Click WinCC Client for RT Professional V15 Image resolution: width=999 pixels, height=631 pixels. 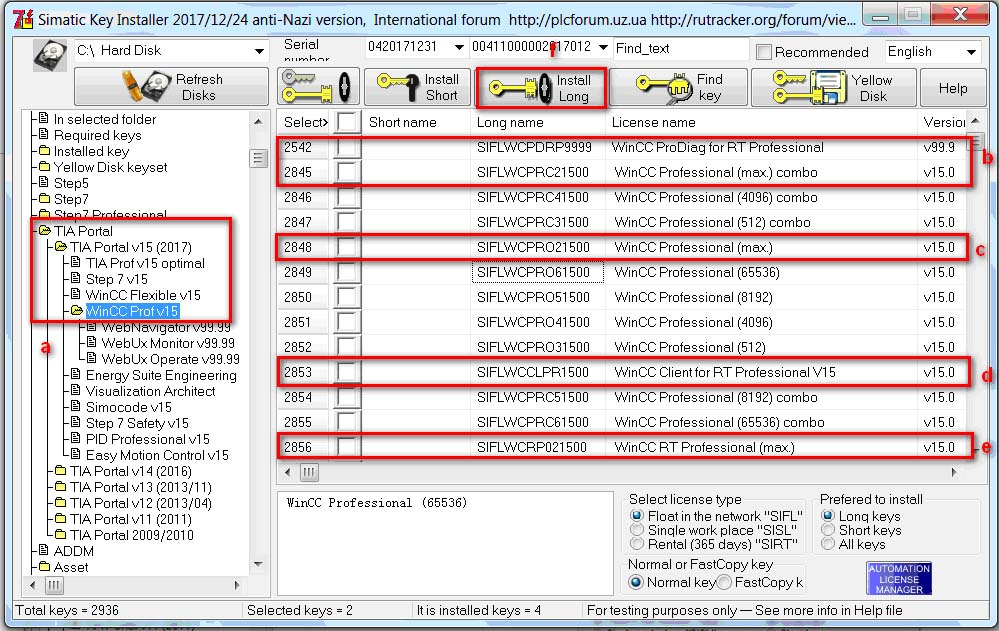click(724, 372)
